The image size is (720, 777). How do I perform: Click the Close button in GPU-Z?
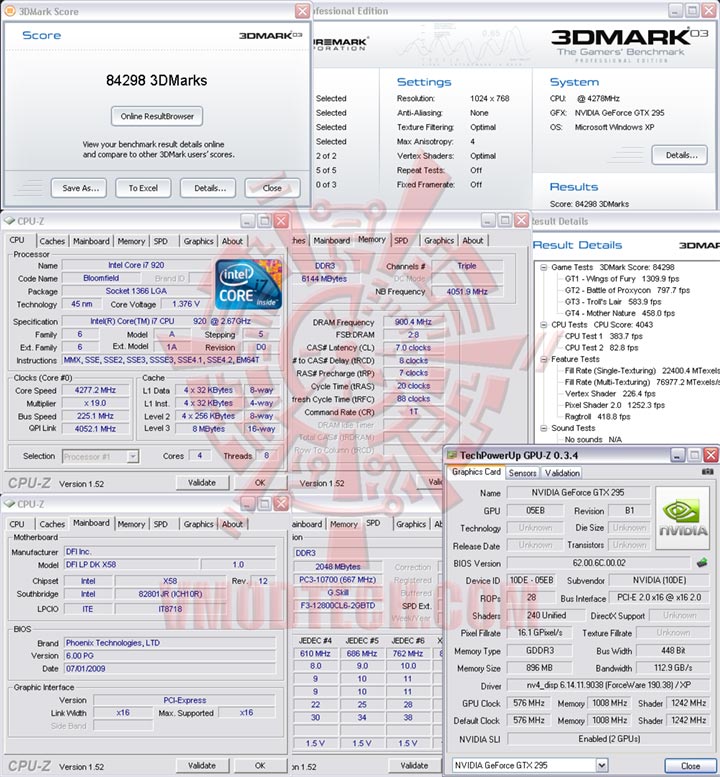coord(690,766)
